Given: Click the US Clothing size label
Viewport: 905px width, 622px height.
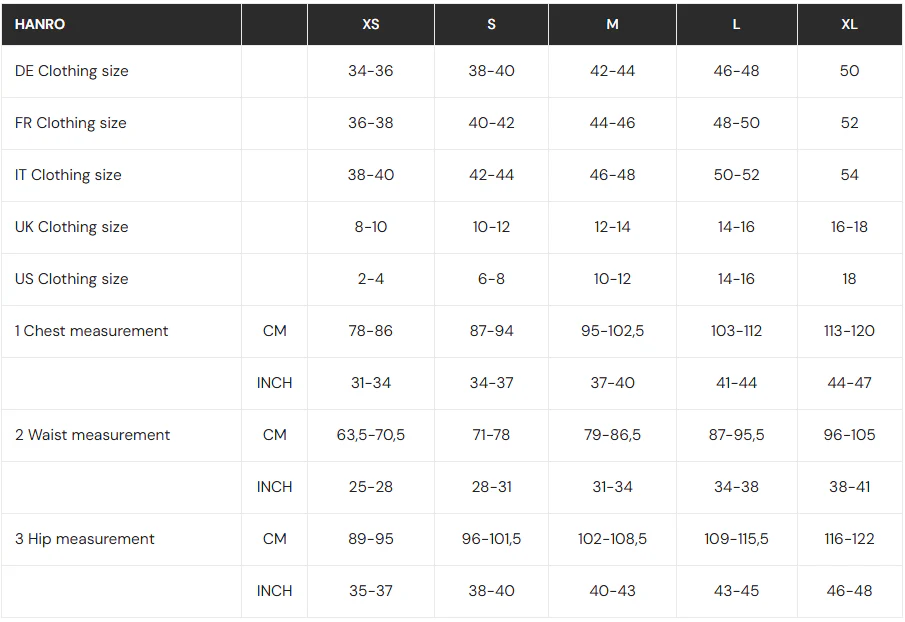Looking at the screenshot, I should tap(71, 279).
